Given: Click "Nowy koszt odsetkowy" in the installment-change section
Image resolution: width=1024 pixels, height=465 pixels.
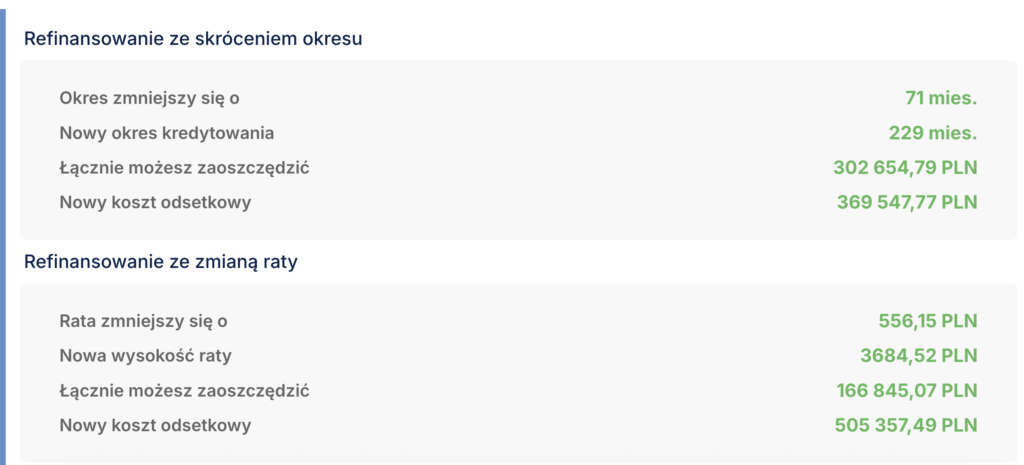Looking at the screenshot, I should [x=155, y=426].
